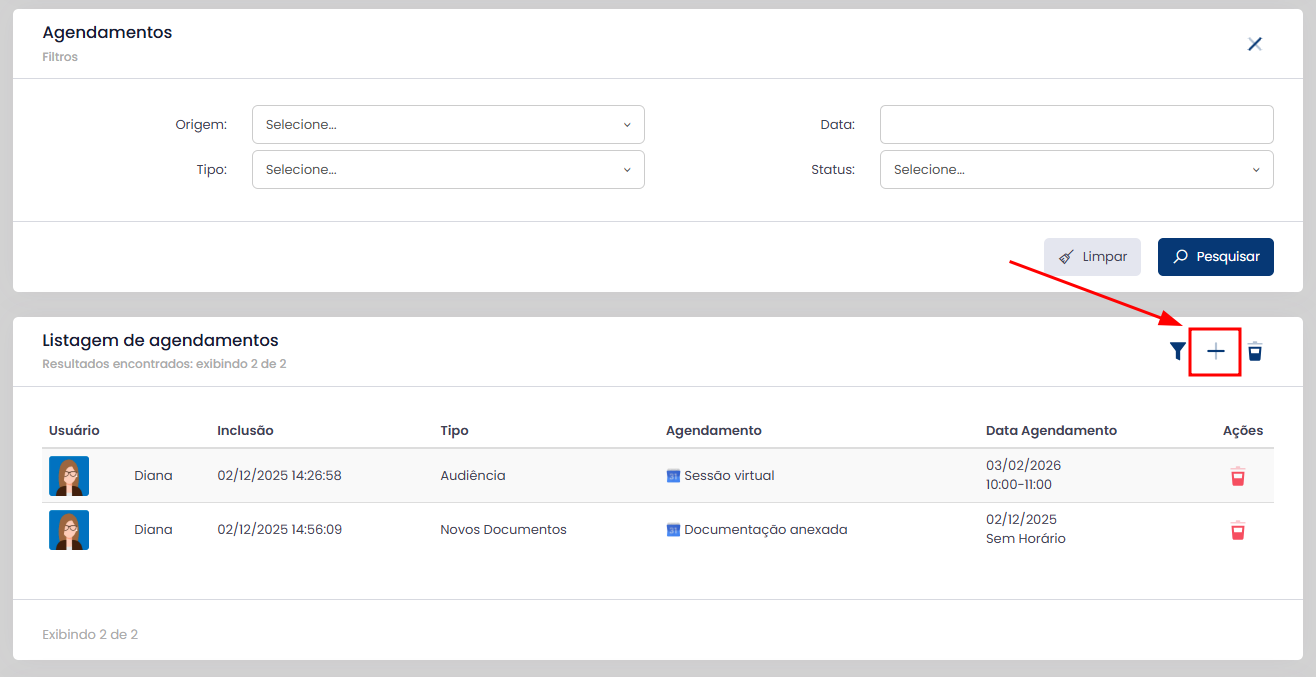The width and height of the screenshot is (1316, 677).
Task: Click the Tipo column header
Action: 454,431
